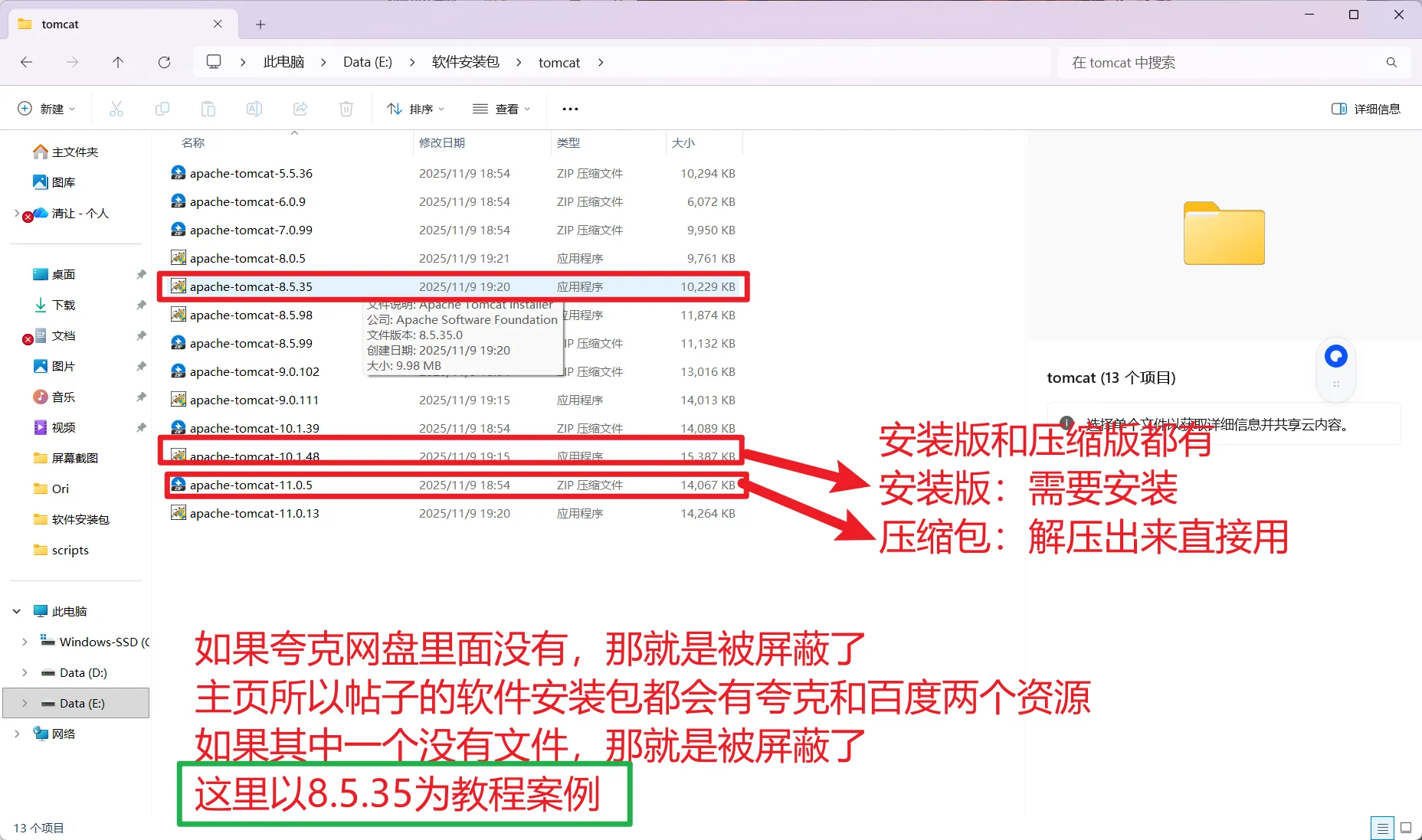
Task: Click the apache-tomcat-7.0.99 zip icon
Action: tap(179, 230)
